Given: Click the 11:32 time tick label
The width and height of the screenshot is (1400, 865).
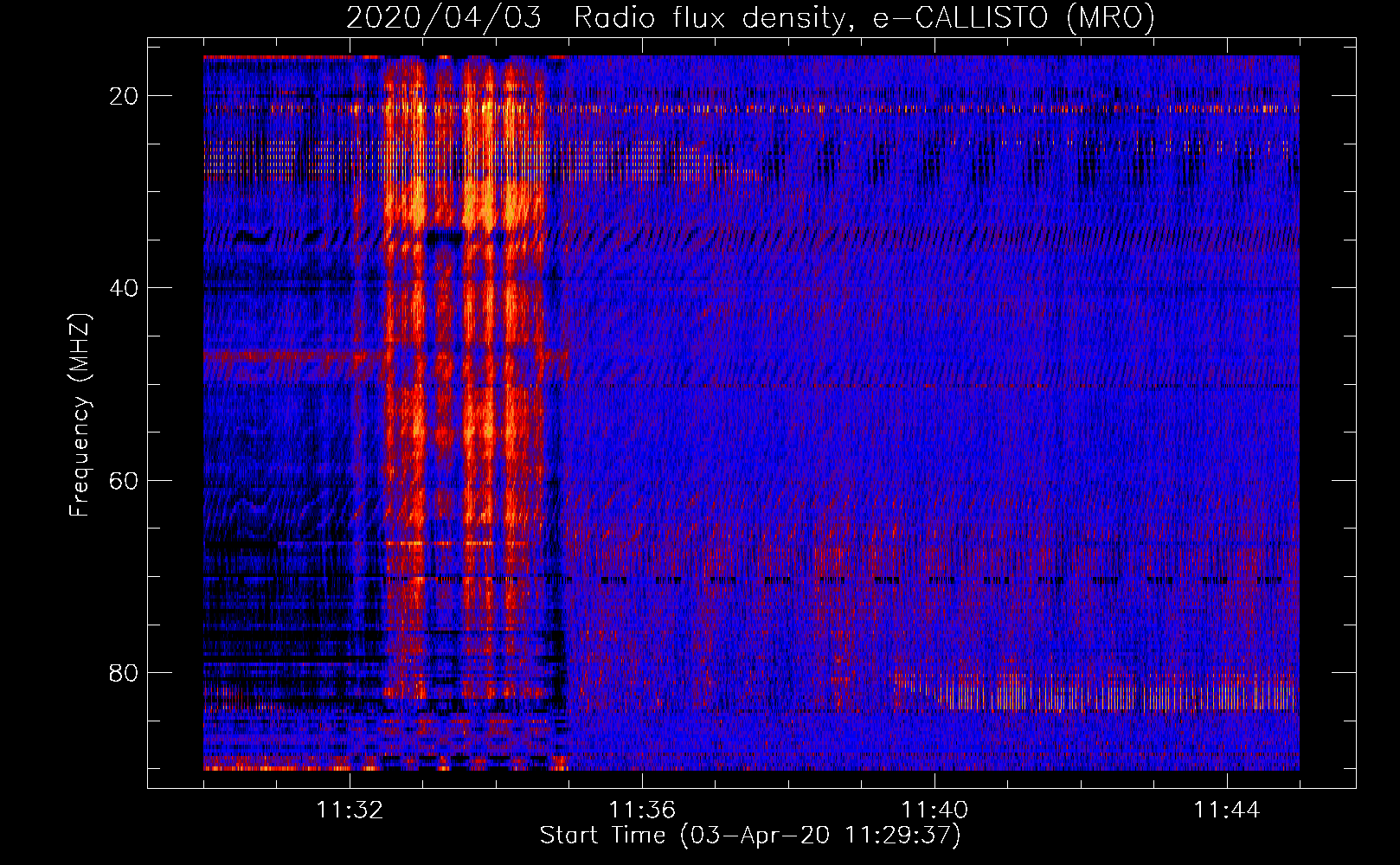Looking at the screenshot, I should (x=350, y=811).
